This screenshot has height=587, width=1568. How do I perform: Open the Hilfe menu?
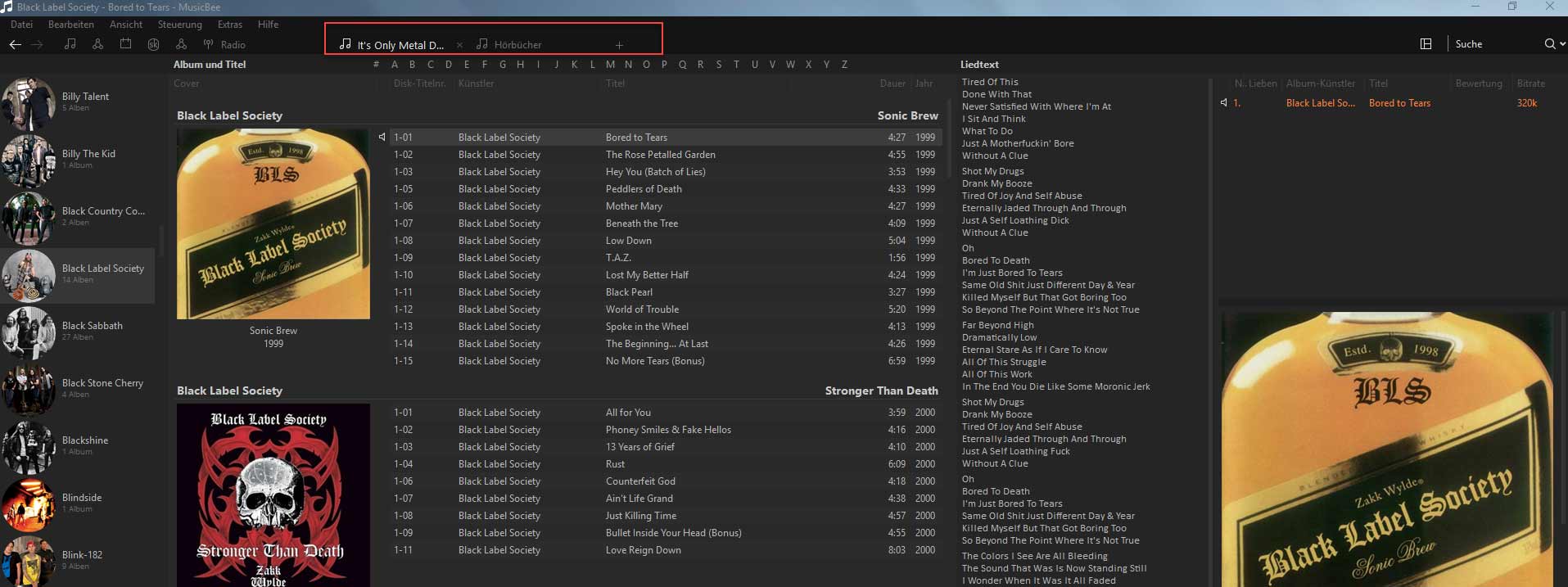[268, 25]
